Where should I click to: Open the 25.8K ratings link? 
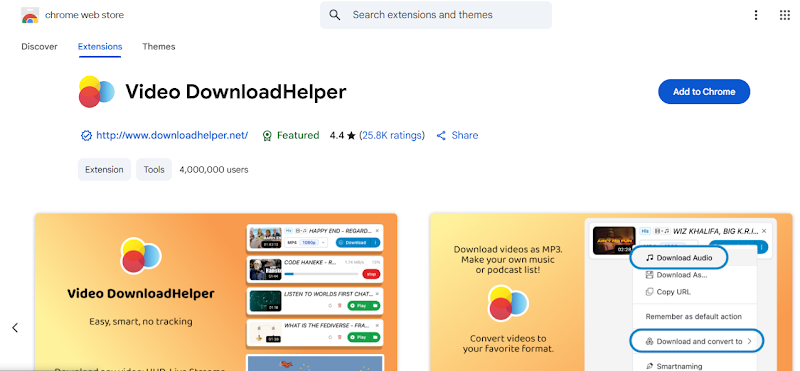pyautogui.click(x=392, y=135)
